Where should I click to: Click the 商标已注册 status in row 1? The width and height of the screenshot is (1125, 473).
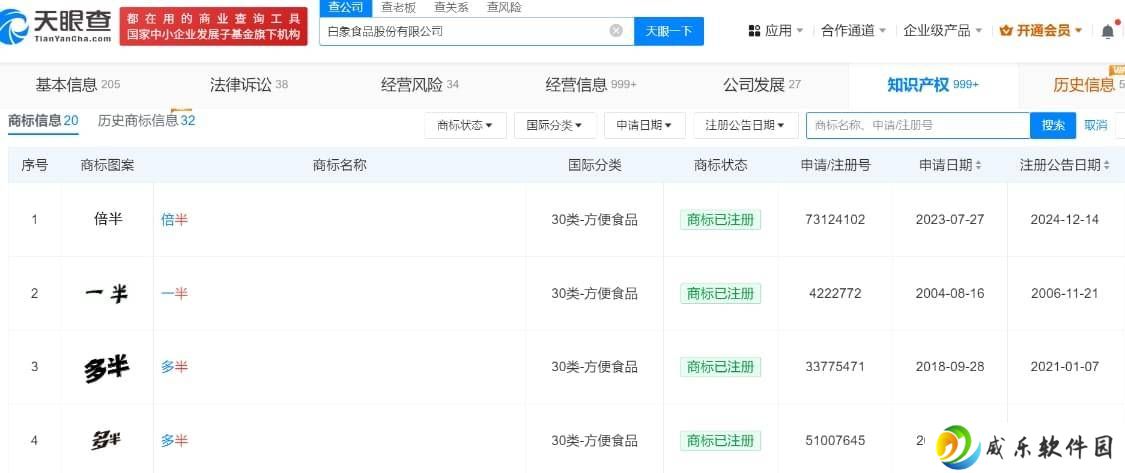click(720, 220)
